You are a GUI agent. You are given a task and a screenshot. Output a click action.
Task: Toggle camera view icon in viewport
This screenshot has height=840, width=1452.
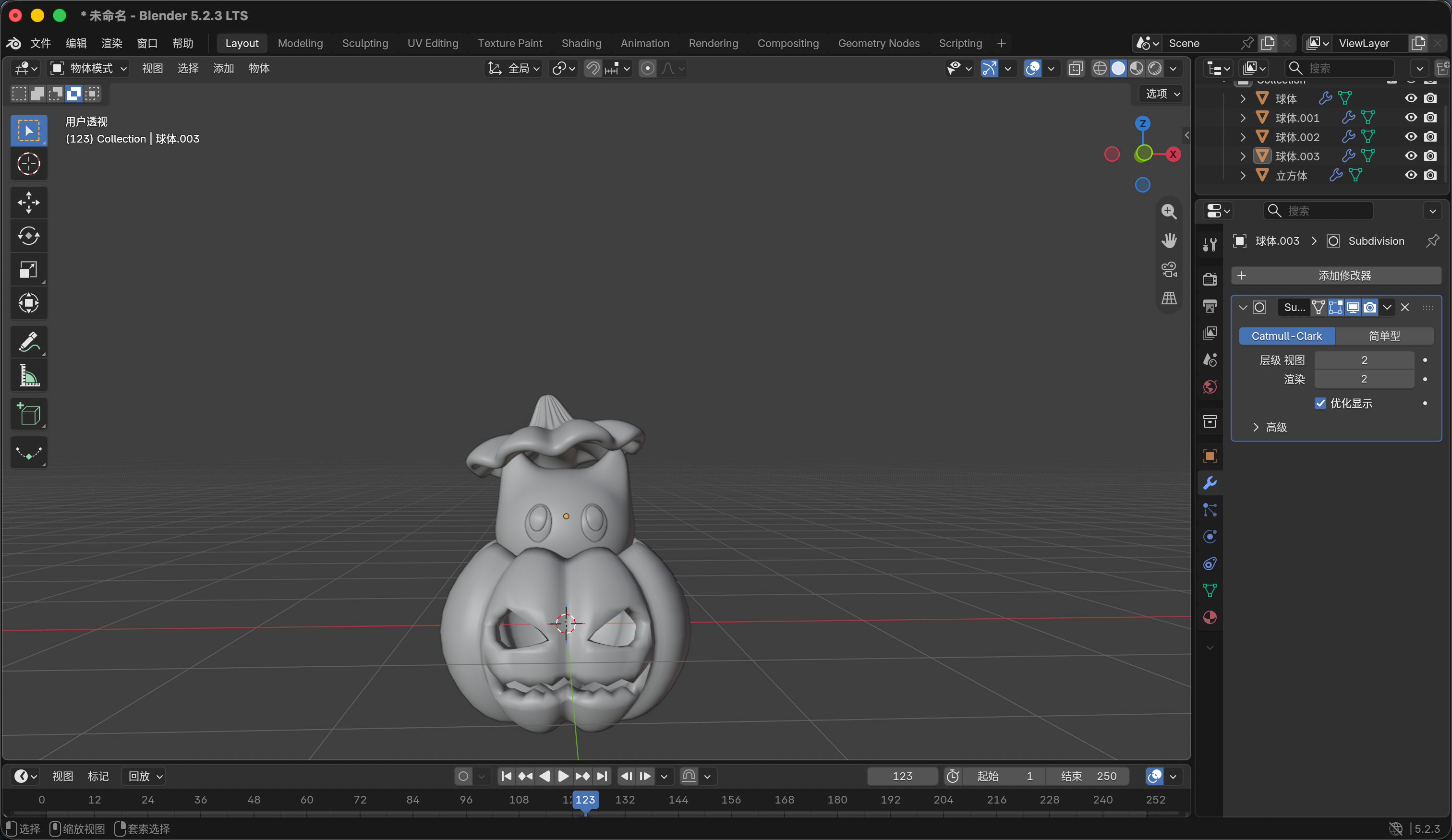[1169, 269]
